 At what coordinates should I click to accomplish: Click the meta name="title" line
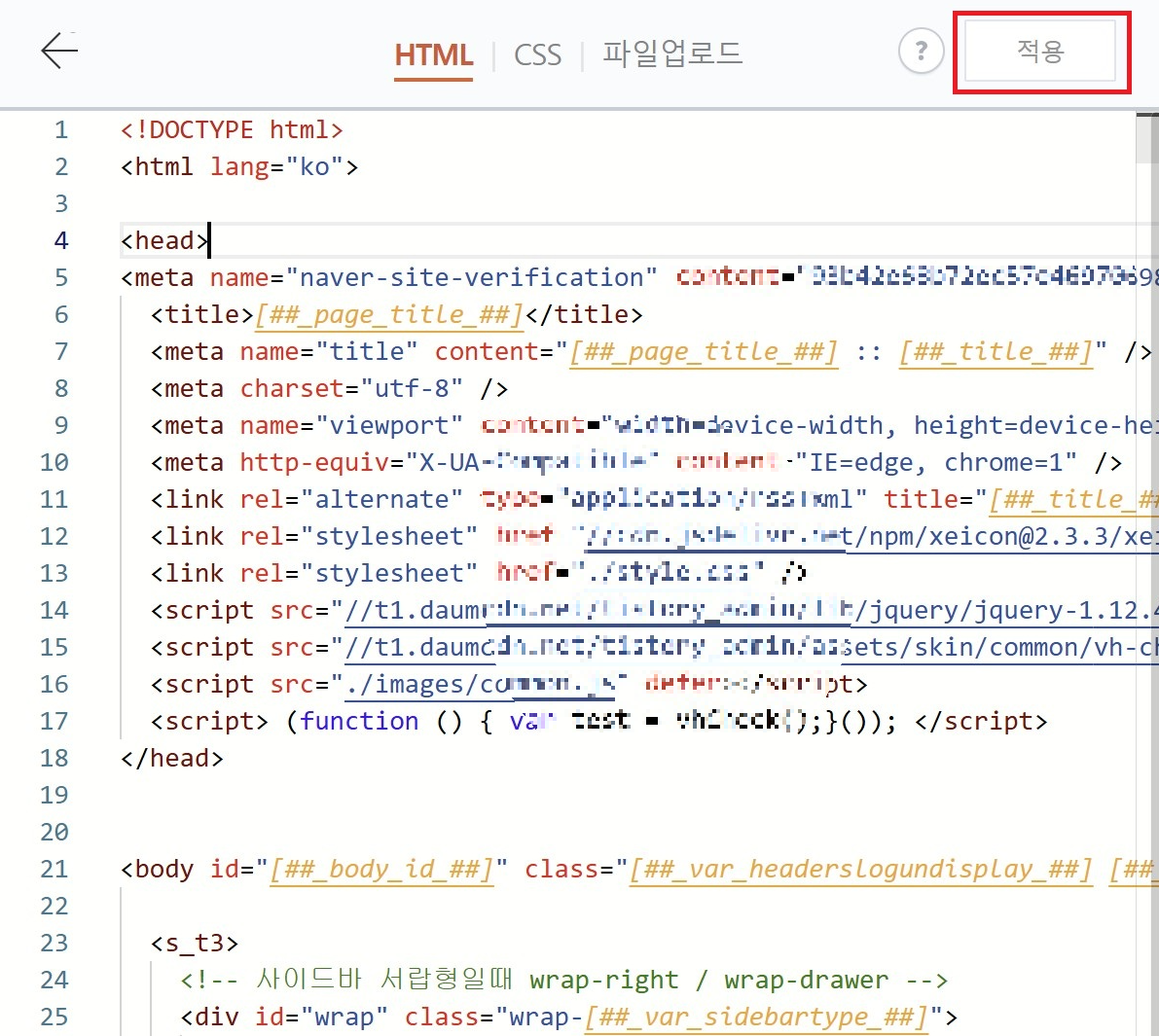coord(650,352)
